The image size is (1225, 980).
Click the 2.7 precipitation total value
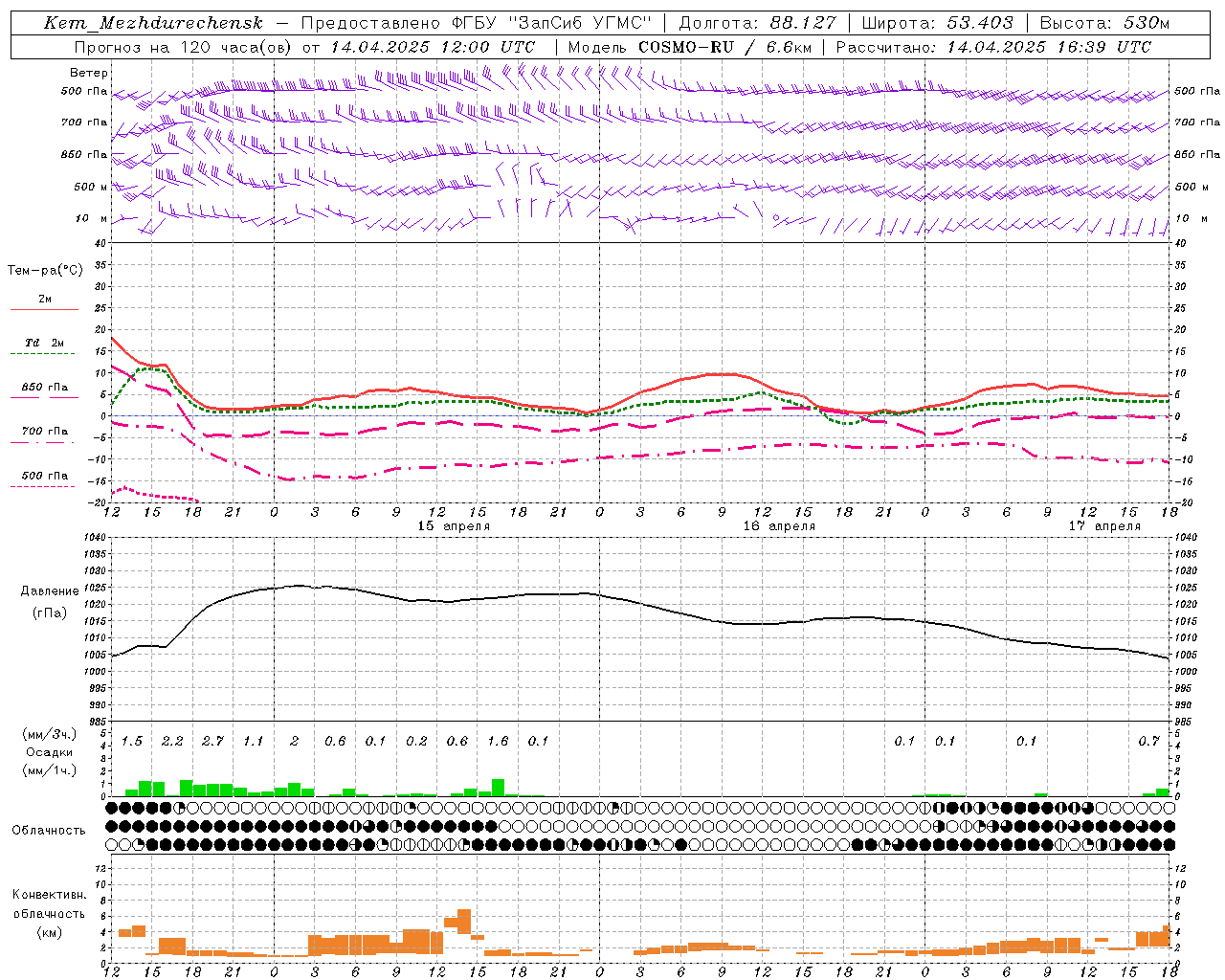pyautogui.click(x=212, y=742)
